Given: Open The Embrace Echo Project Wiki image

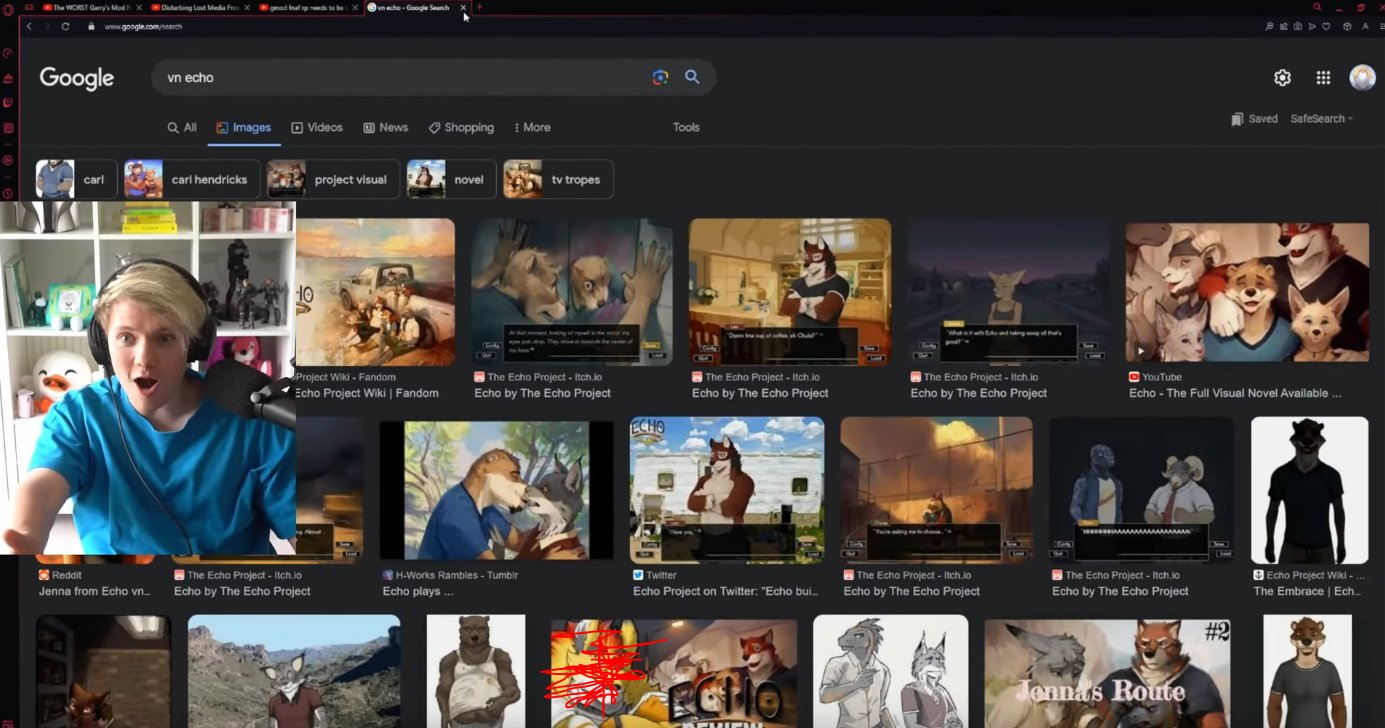Looking at the screenshot, I should (1309, 490).
